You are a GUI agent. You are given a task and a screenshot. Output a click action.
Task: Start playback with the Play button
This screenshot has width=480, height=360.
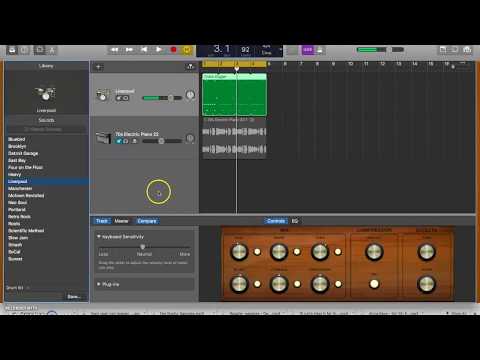(x=159, y=50)
